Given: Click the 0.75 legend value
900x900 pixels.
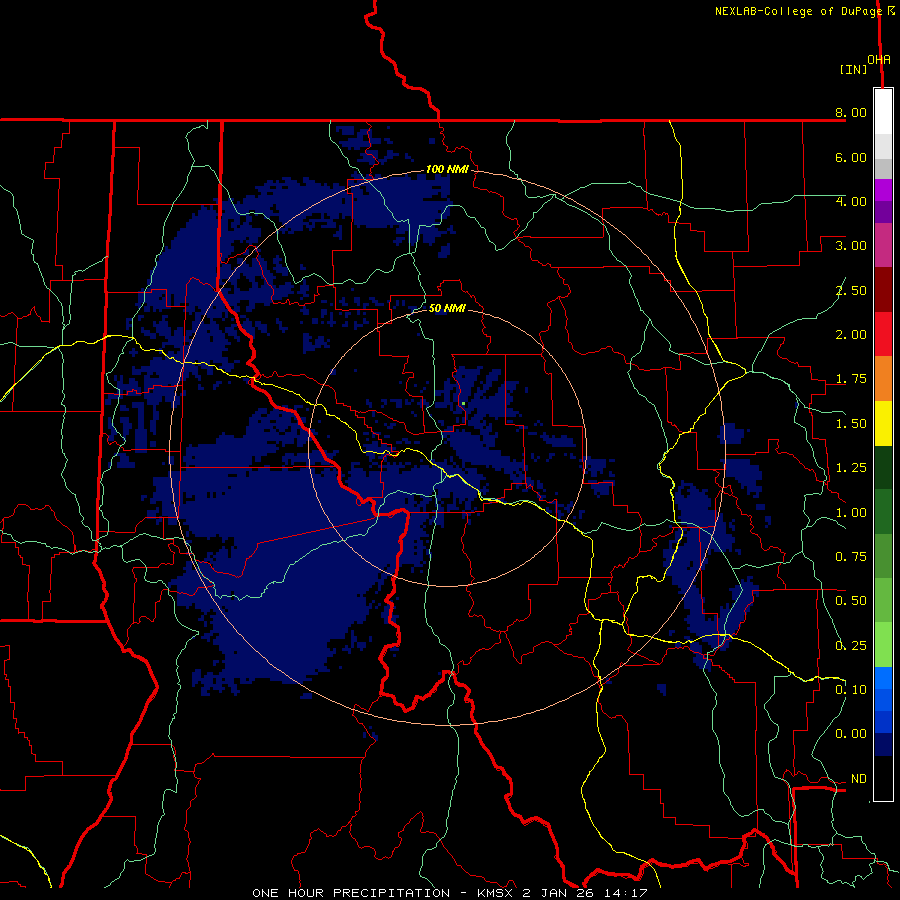Looking at the screenshot, I should tap(851, 557).
